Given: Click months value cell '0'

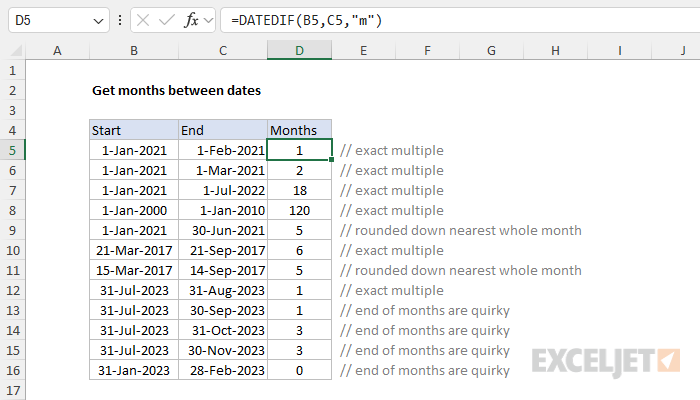Looking at the screenshot, I should [300, 371].
